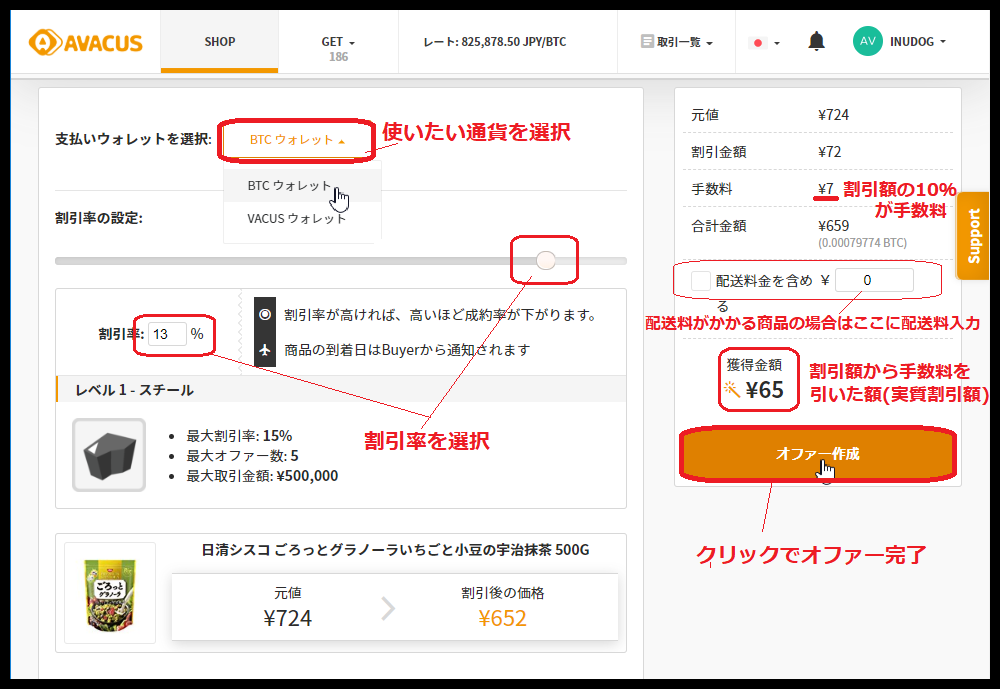Click the 割引率 percentage input field

168,334
